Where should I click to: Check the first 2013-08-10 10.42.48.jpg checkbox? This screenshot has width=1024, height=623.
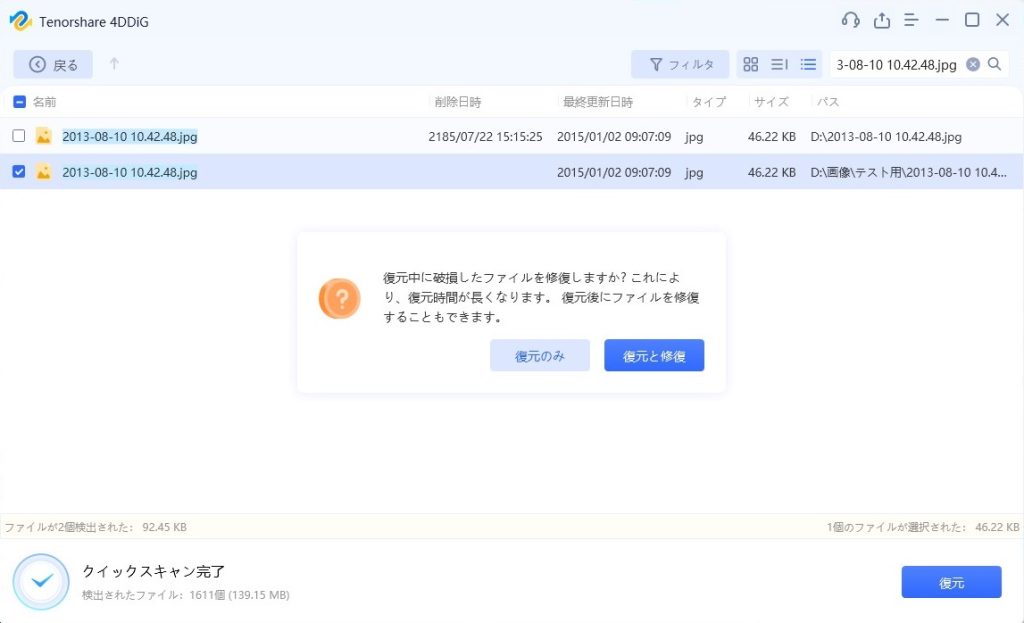point(19,136)
